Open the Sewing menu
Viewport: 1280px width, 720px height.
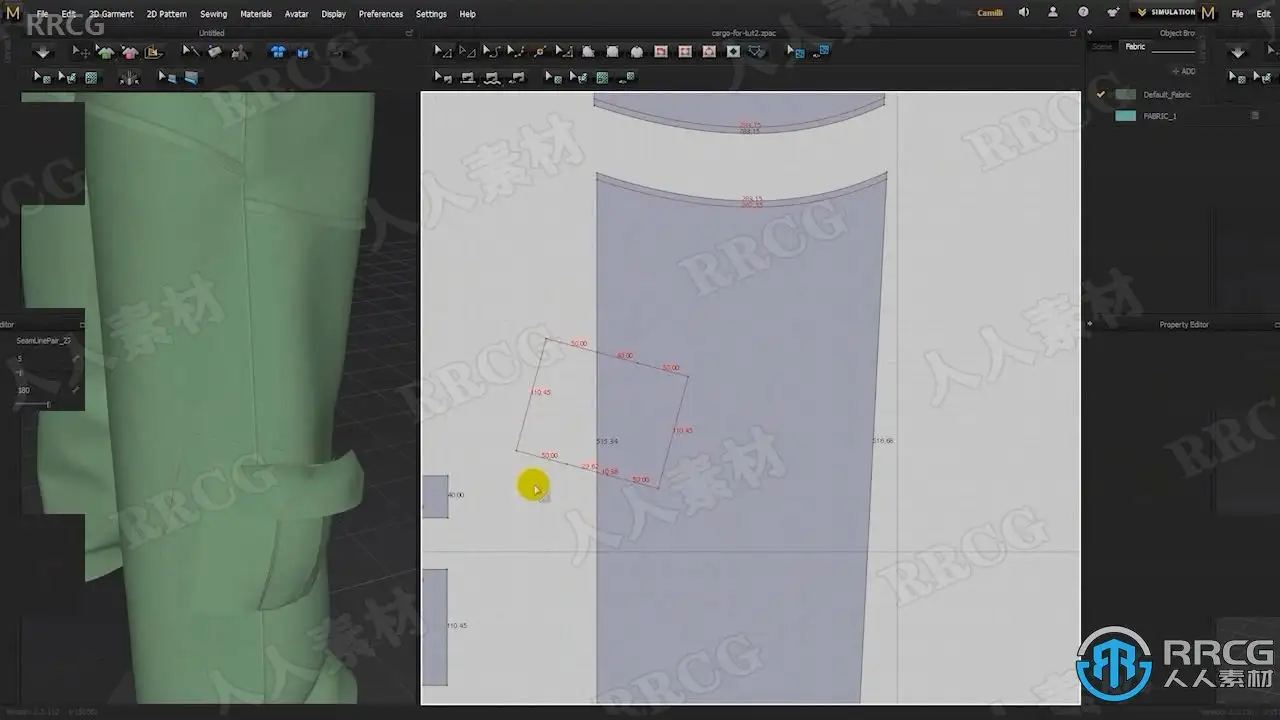coord(213,14)
